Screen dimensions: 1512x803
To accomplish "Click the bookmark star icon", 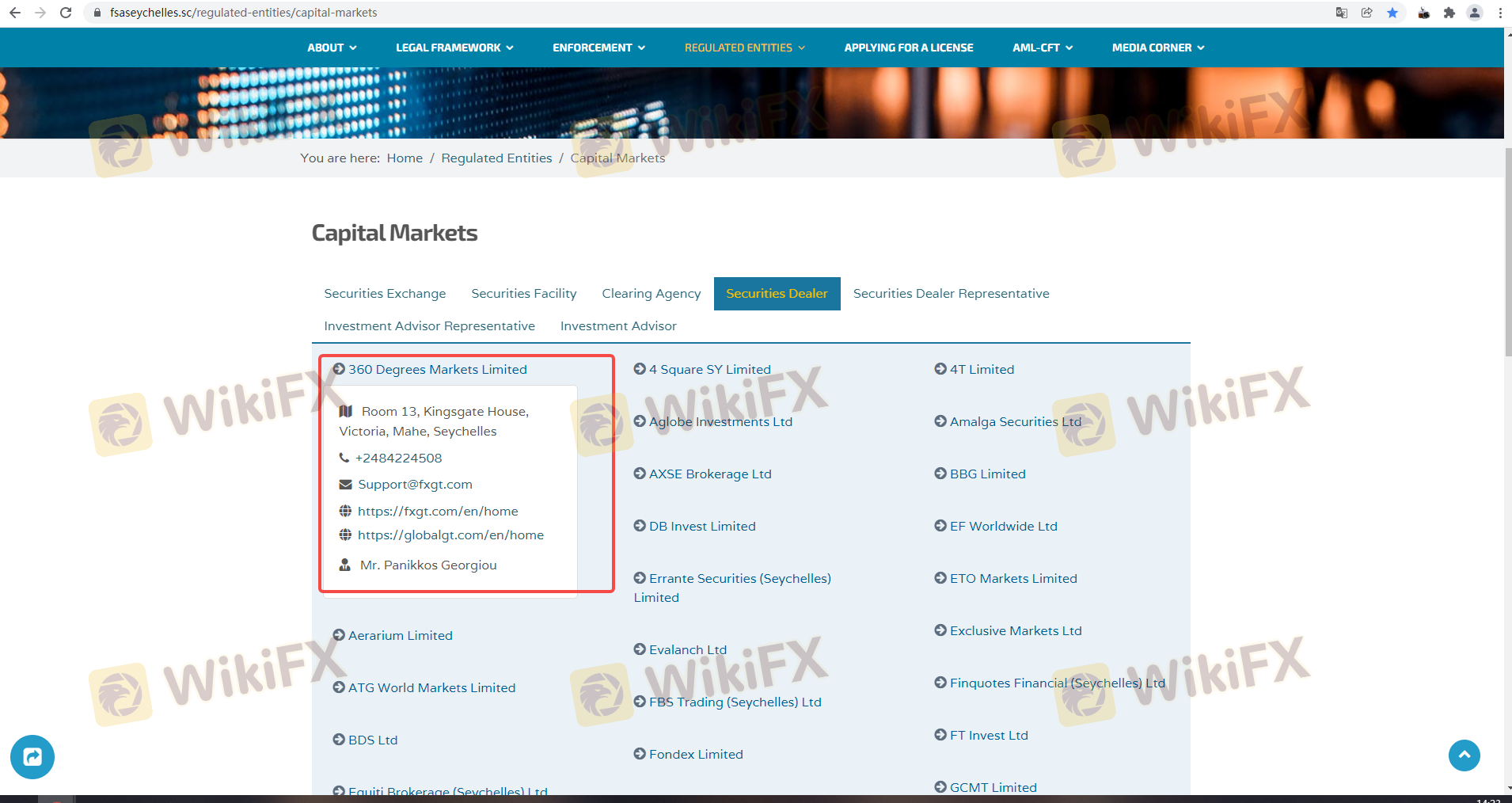I will [x=1392, y=13].
